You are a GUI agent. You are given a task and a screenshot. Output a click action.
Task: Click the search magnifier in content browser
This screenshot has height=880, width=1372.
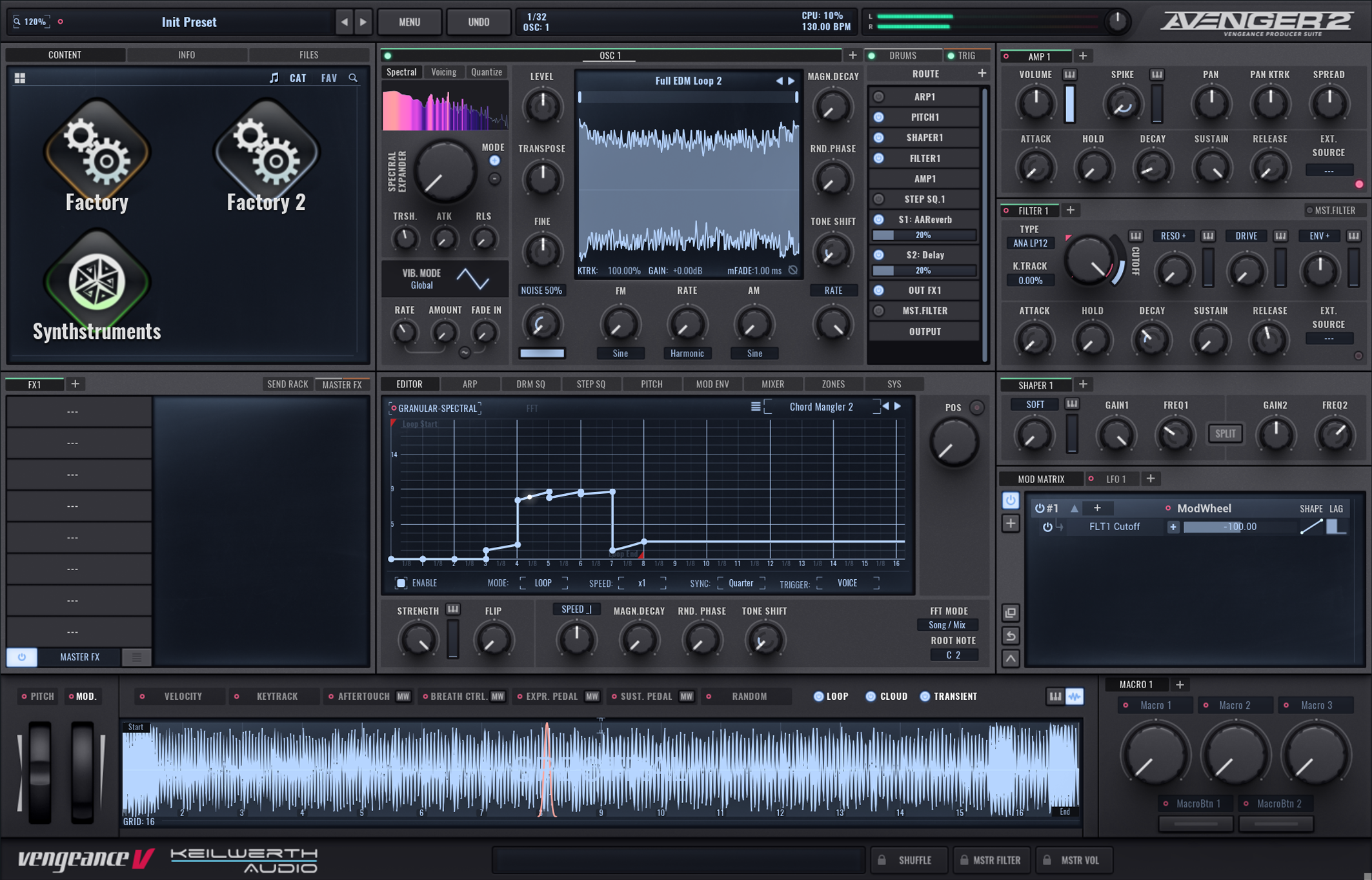click(353, 78)
